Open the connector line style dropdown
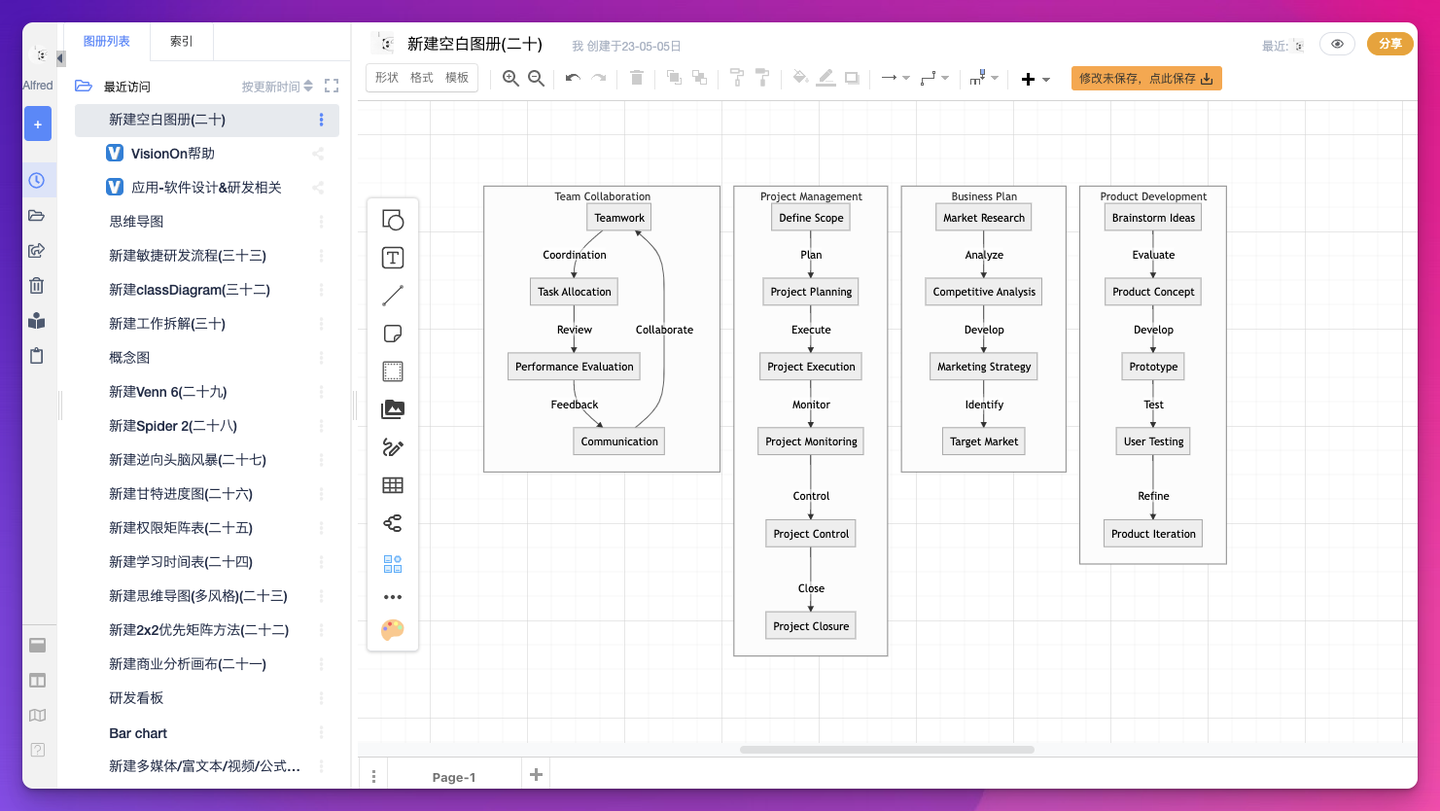The height and width of the screenshot is (811, 1440). coord(934,77)
